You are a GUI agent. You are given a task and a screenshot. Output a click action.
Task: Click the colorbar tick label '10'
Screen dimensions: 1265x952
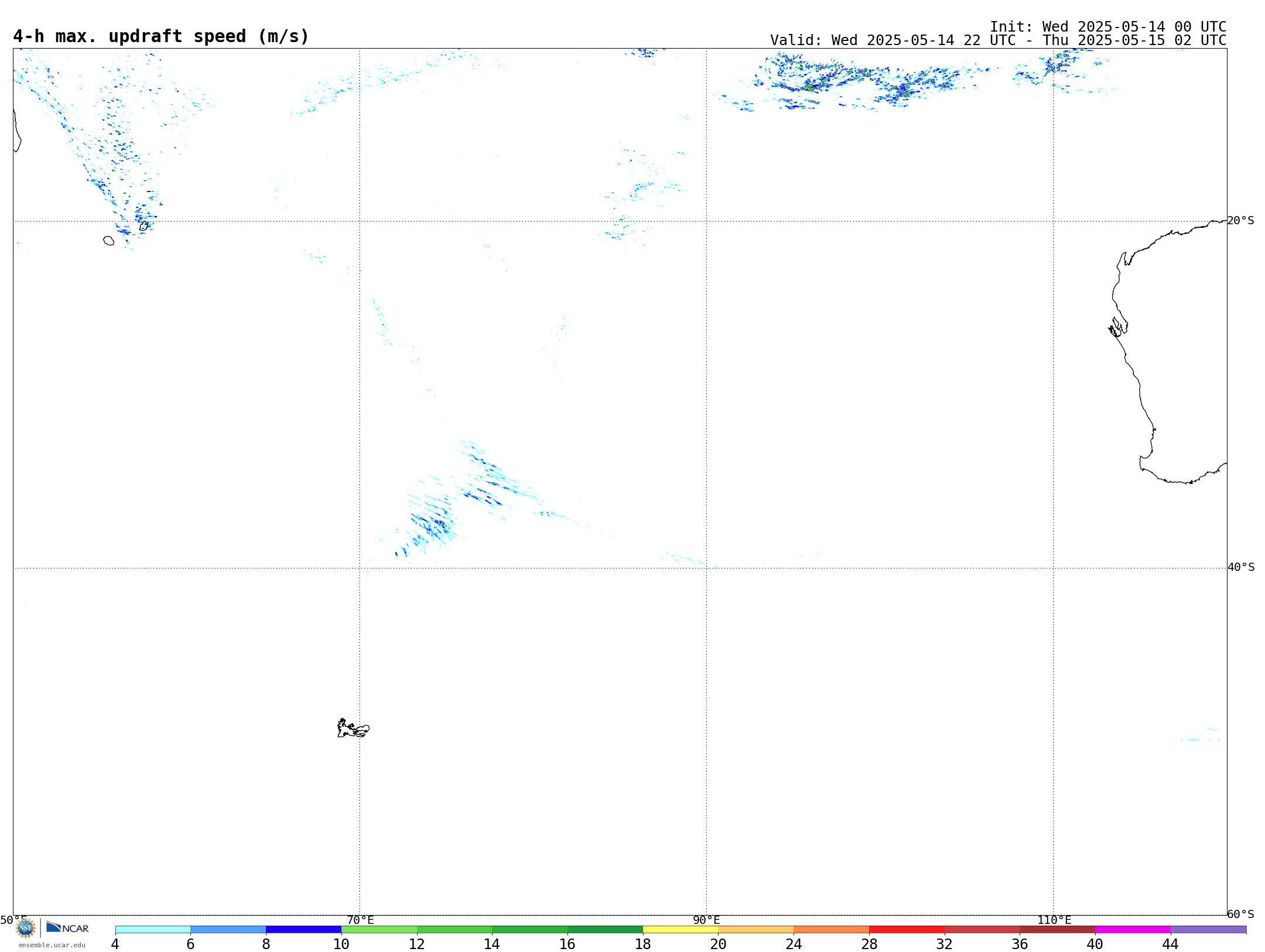tap(341, 944)
